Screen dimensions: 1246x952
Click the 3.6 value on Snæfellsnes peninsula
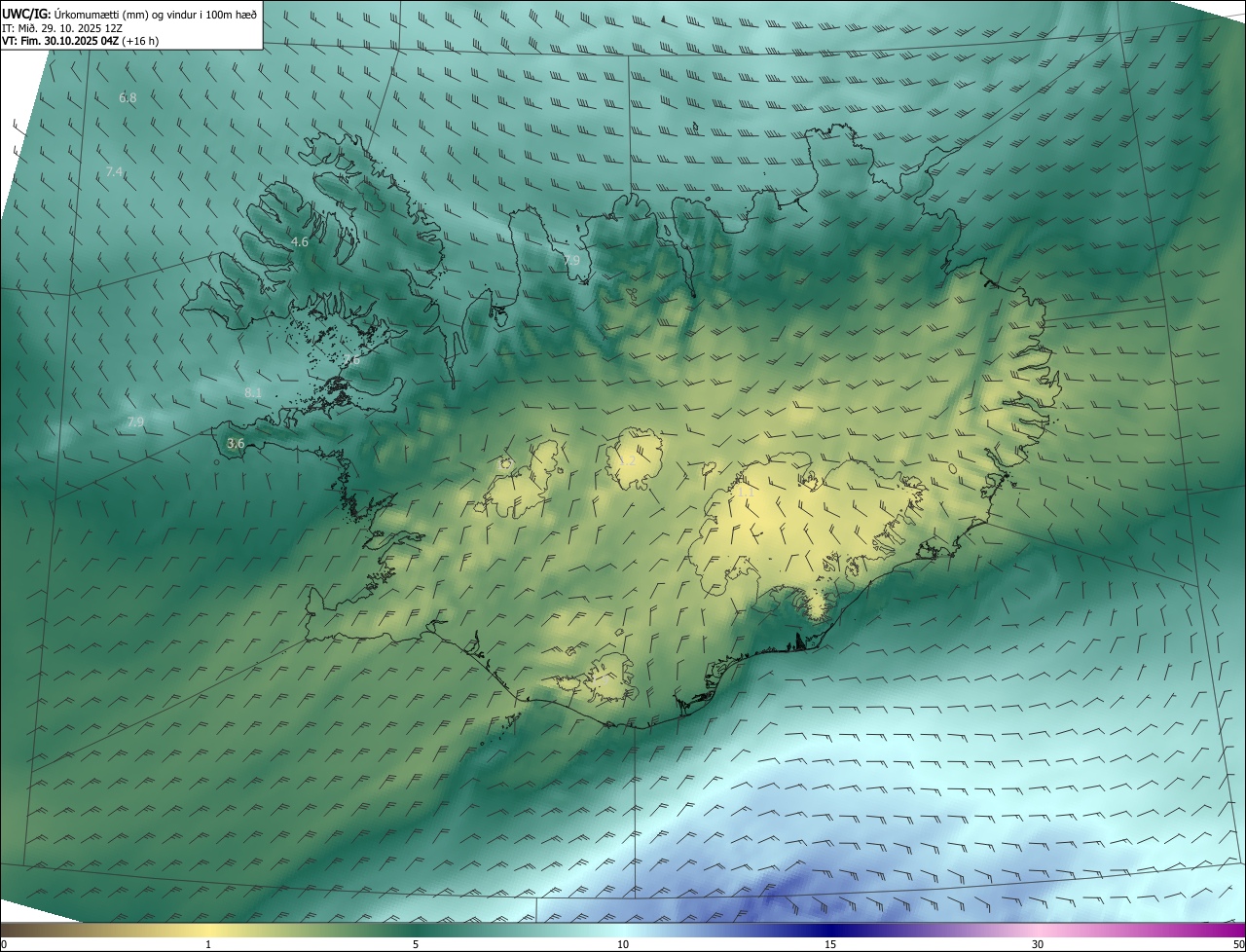tap(236, 444)
